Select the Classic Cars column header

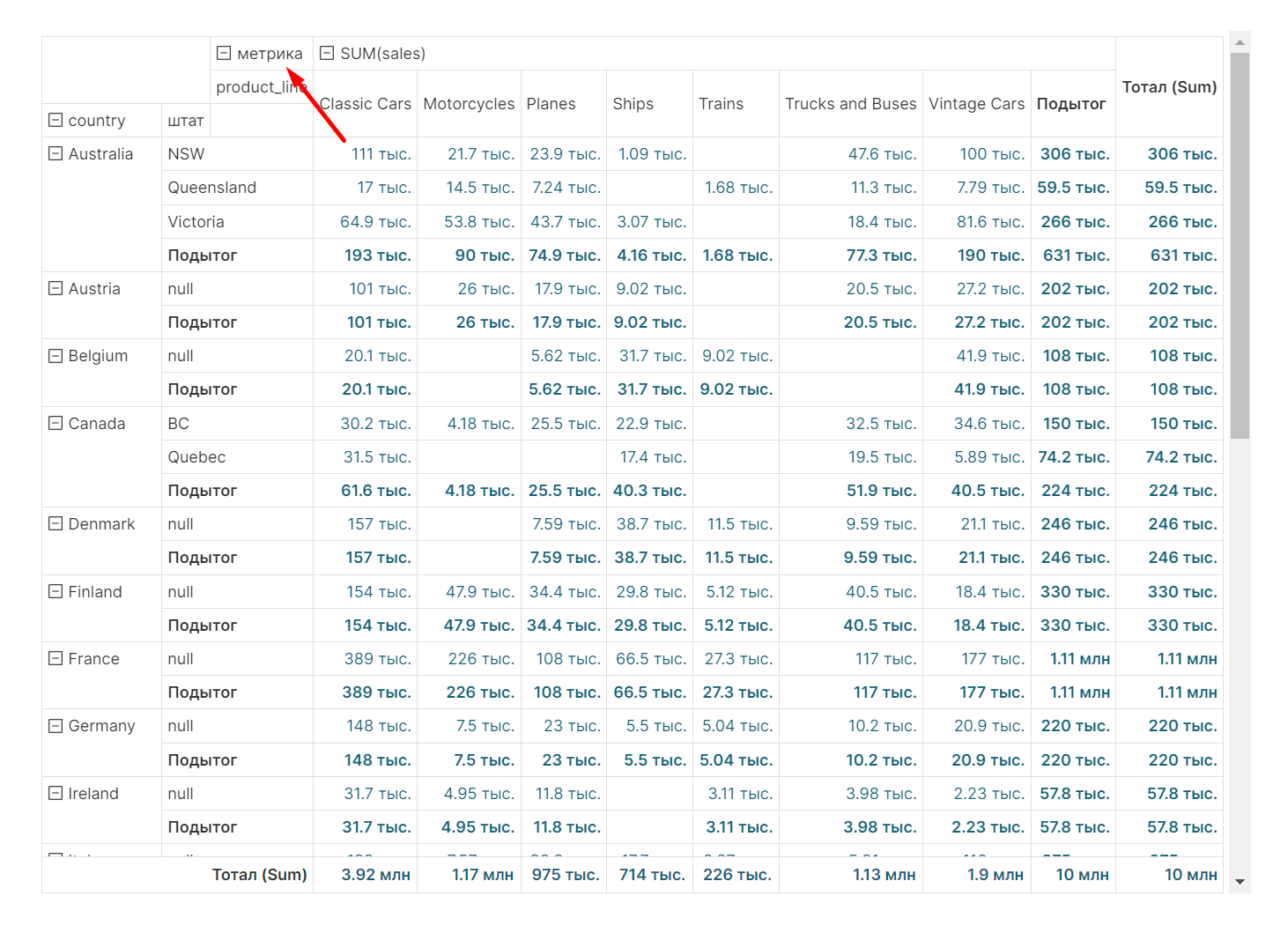tap(365, 104)
